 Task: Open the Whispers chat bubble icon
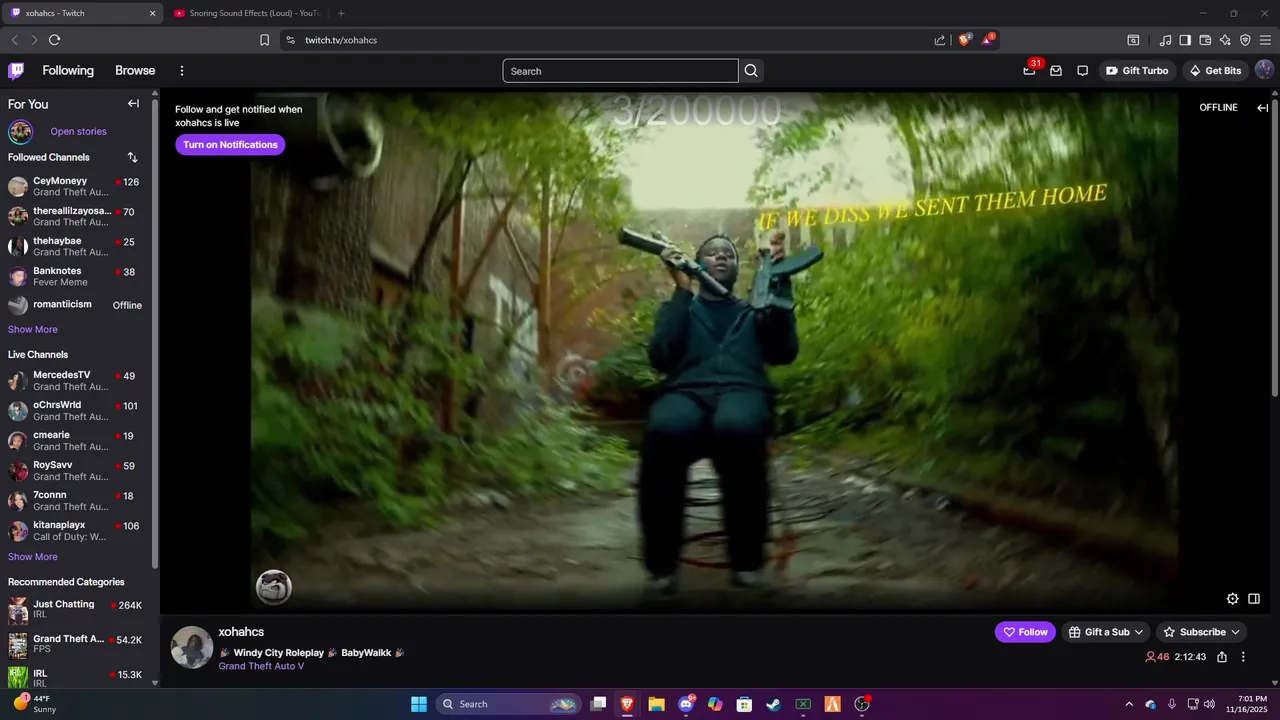(x=1082, y=71)
